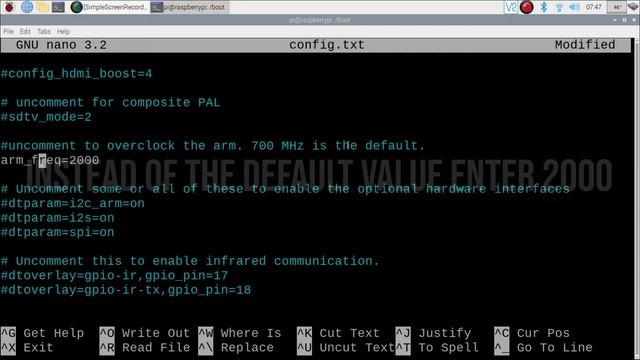Open the Help menu in terminal
Image resolution: width=640 pixels, height=360 pixels.
[63, 31]
